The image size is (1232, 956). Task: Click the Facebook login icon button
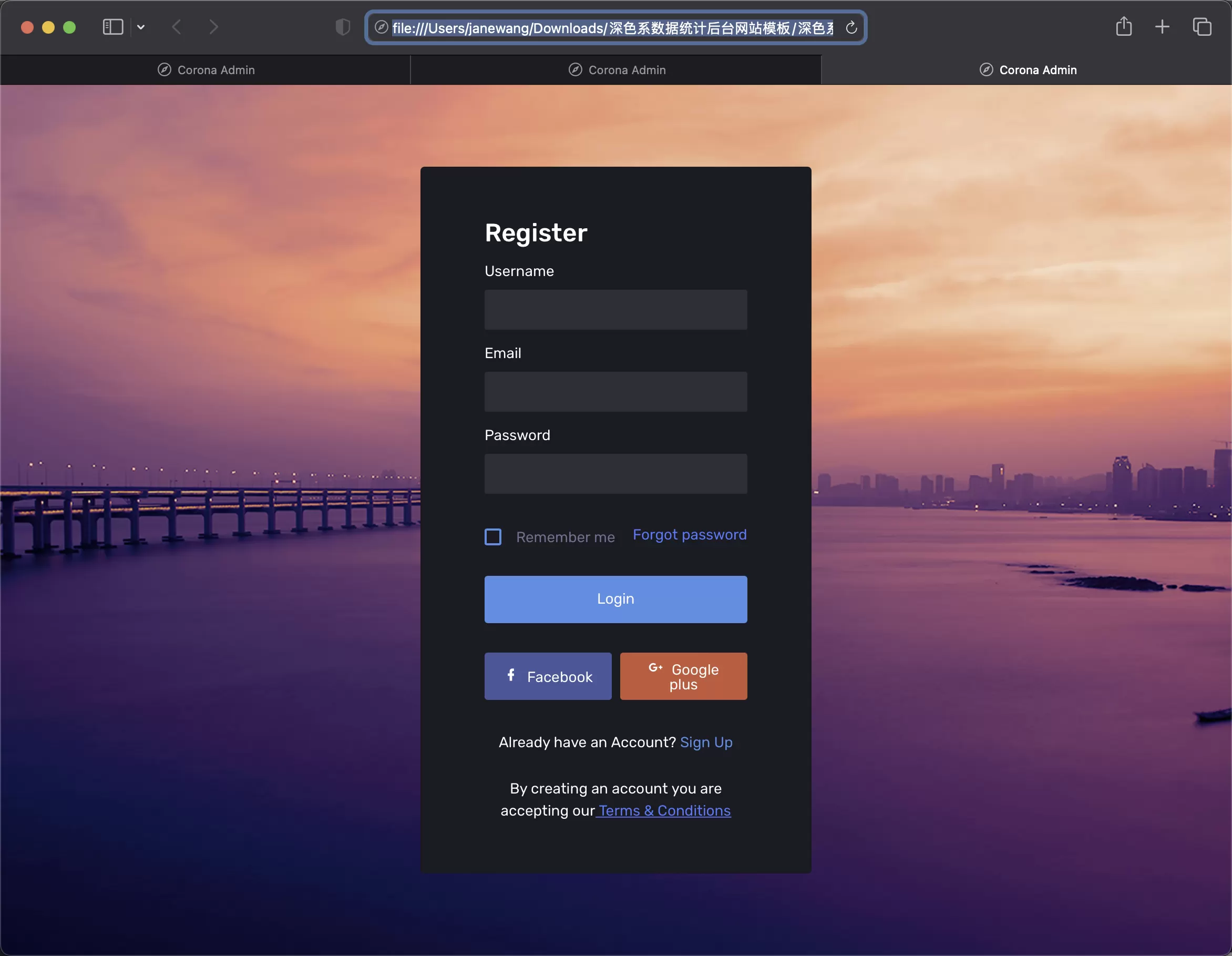click(x=548, y=676)
